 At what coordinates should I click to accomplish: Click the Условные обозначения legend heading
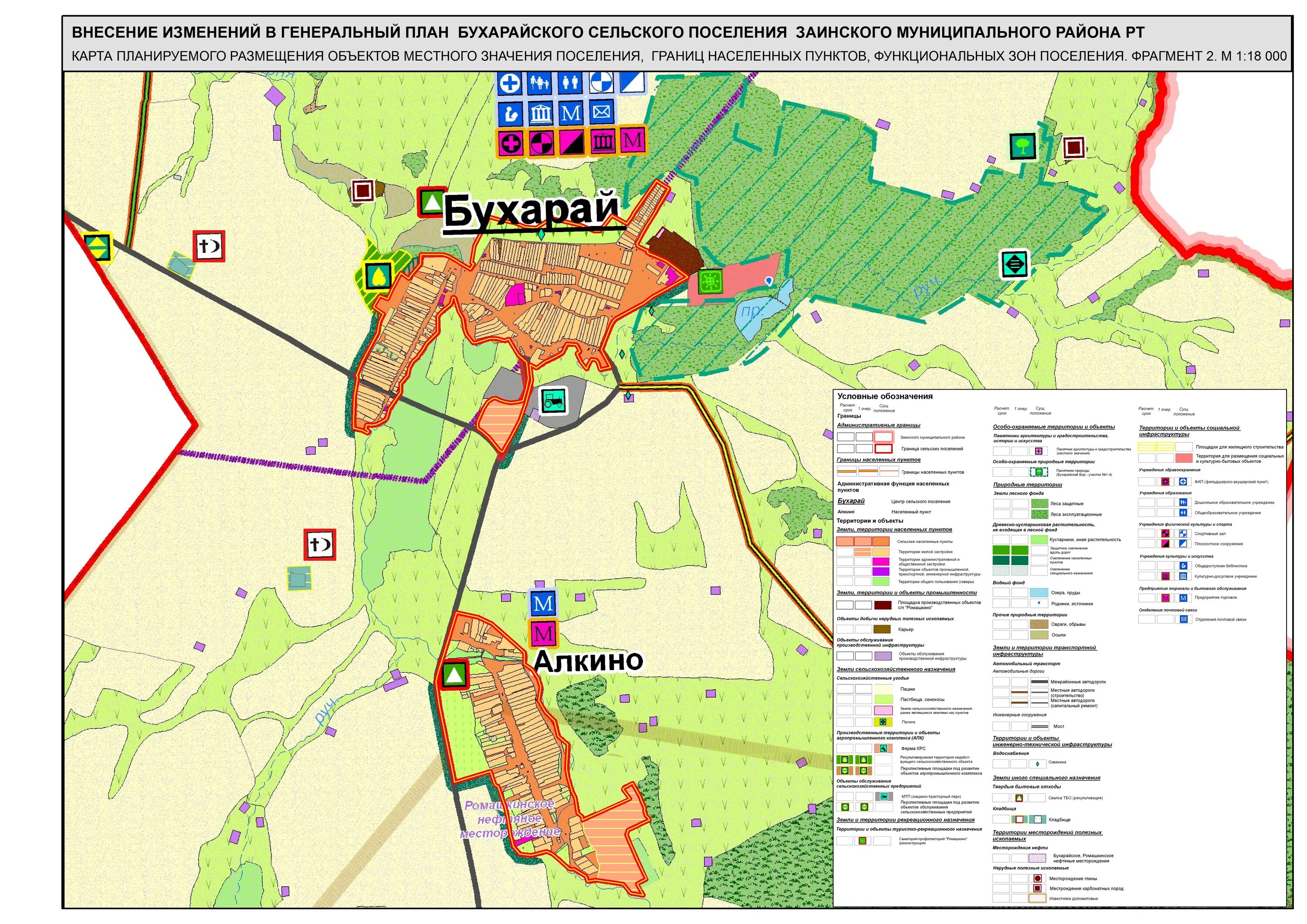click(884, 396)
